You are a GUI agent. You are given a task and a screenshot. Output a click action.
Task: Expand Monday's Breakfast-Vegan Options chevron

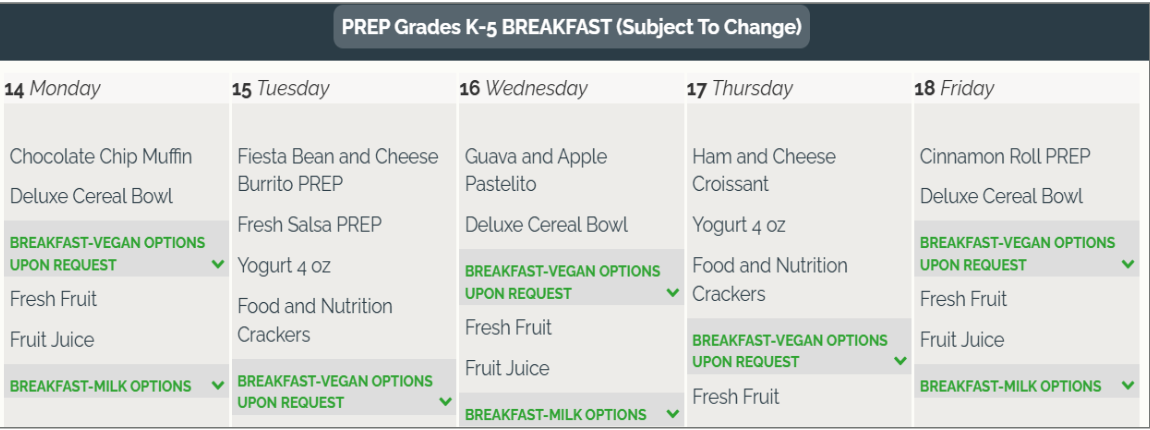[218, 264]
